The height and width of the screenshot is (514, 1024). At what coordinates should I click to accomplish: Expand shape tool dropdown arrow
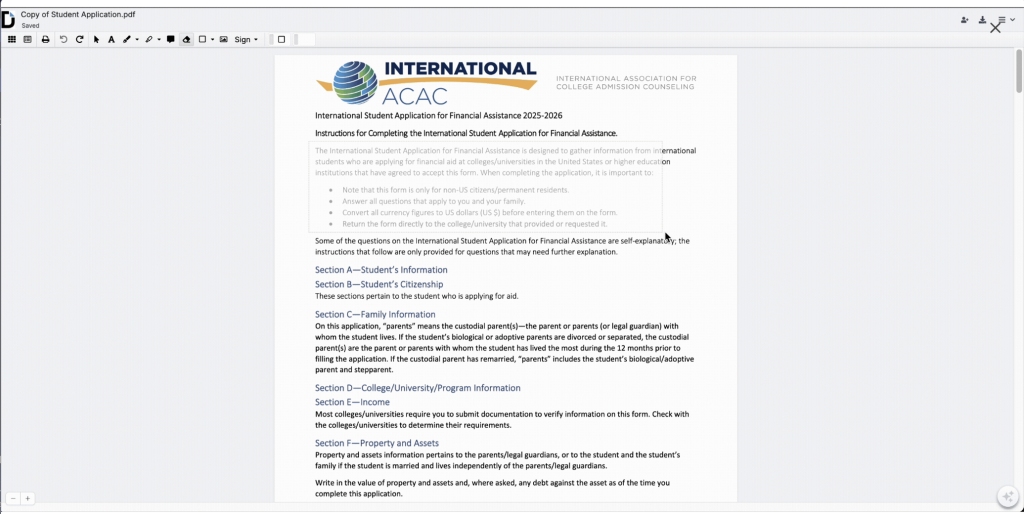pyautogui.click(x=212, y=40)
